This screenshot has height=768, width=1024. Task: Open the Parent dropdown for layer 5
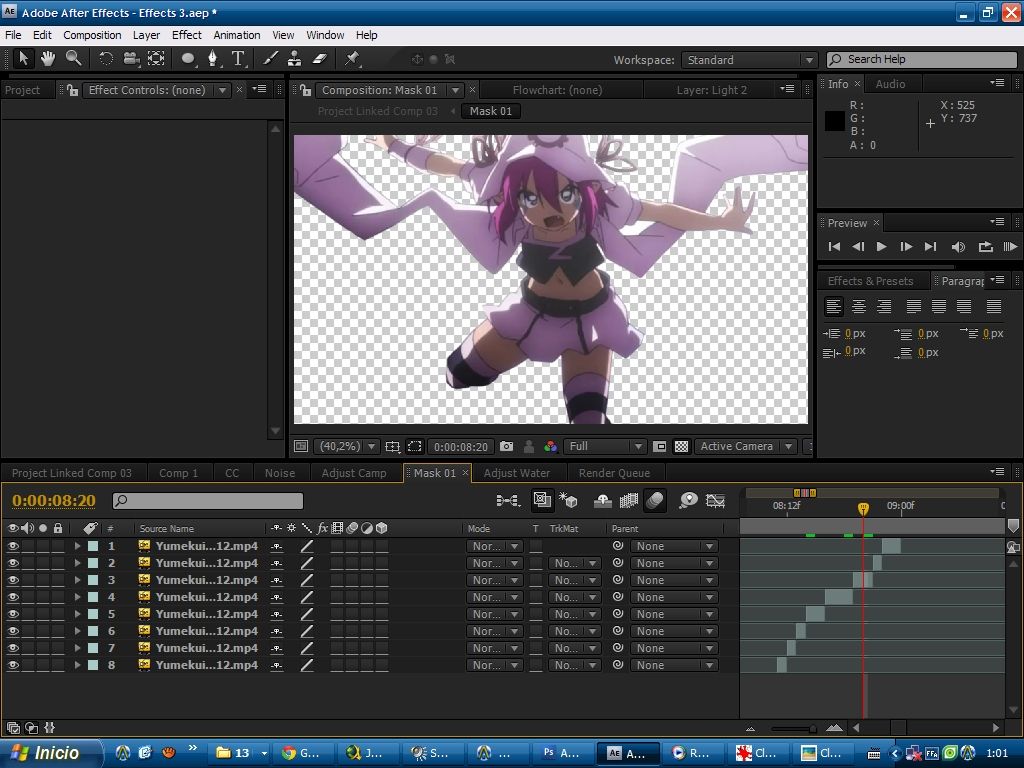pyautogui.click(x=674, y=614)
